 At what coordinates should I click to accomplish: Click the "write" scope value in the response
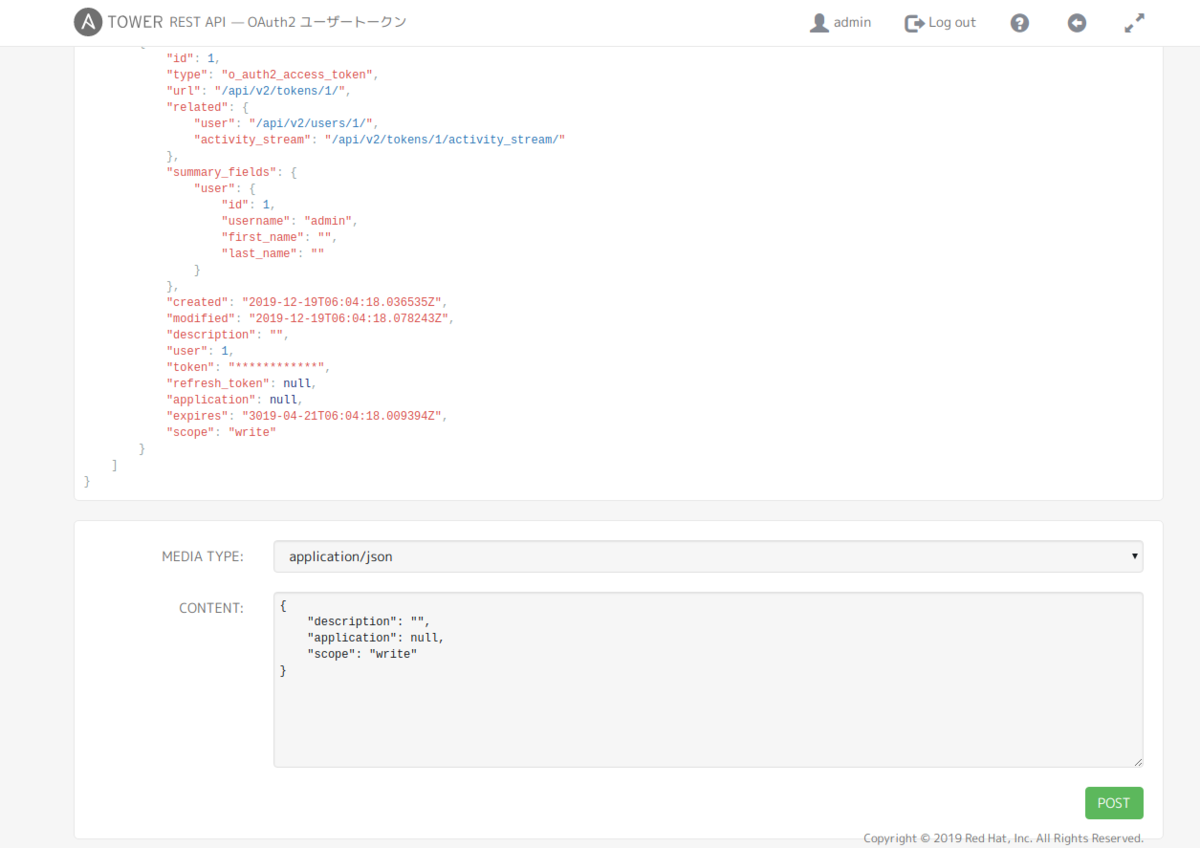252,432
